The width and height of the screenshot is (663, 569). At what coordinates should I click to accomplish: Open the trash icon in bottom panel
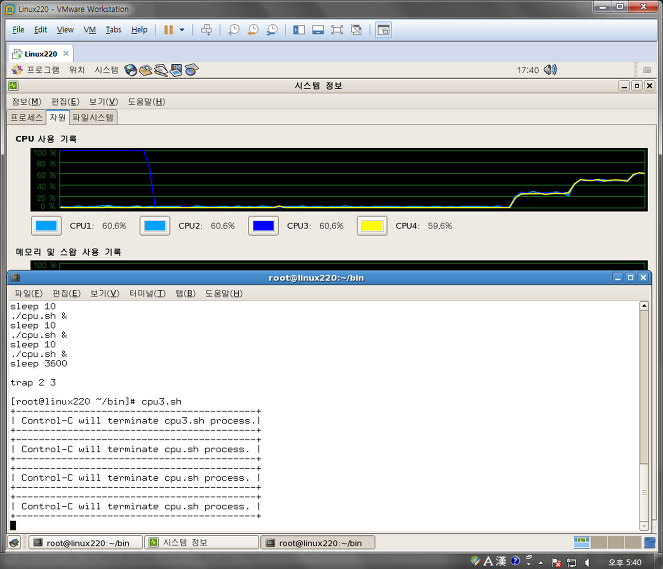[650, 542]
